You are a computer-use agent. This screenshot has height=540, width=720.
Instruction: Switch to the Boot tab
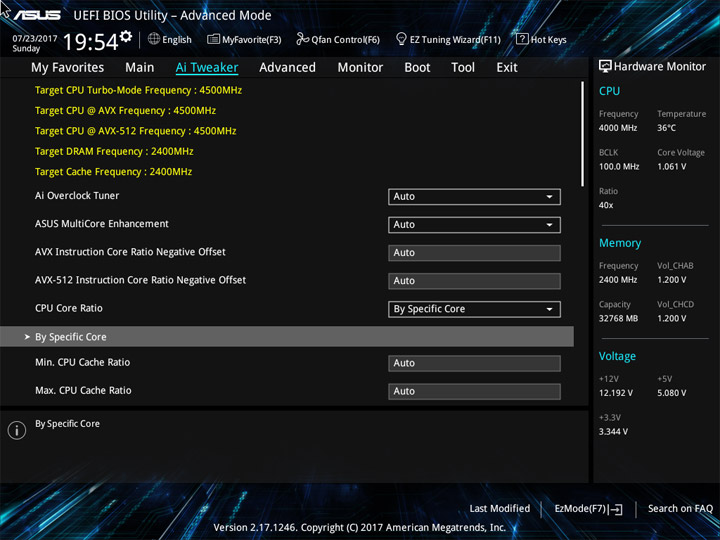pos(417,68)
